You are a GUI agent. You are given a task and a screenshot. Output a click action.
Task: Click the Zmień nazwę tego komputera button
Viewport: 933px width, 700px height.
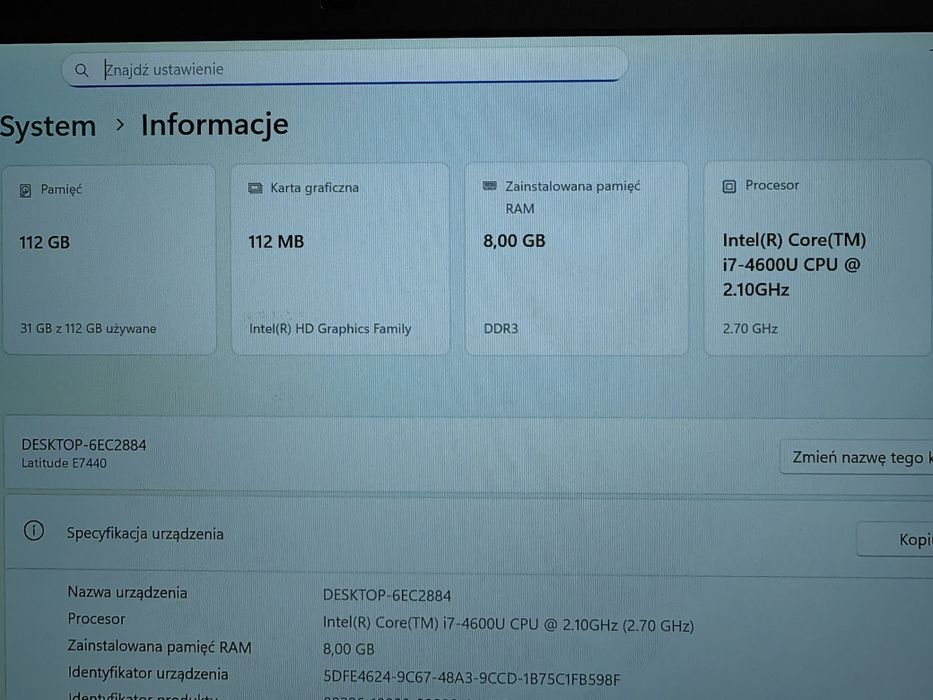(x=856, y=457)
